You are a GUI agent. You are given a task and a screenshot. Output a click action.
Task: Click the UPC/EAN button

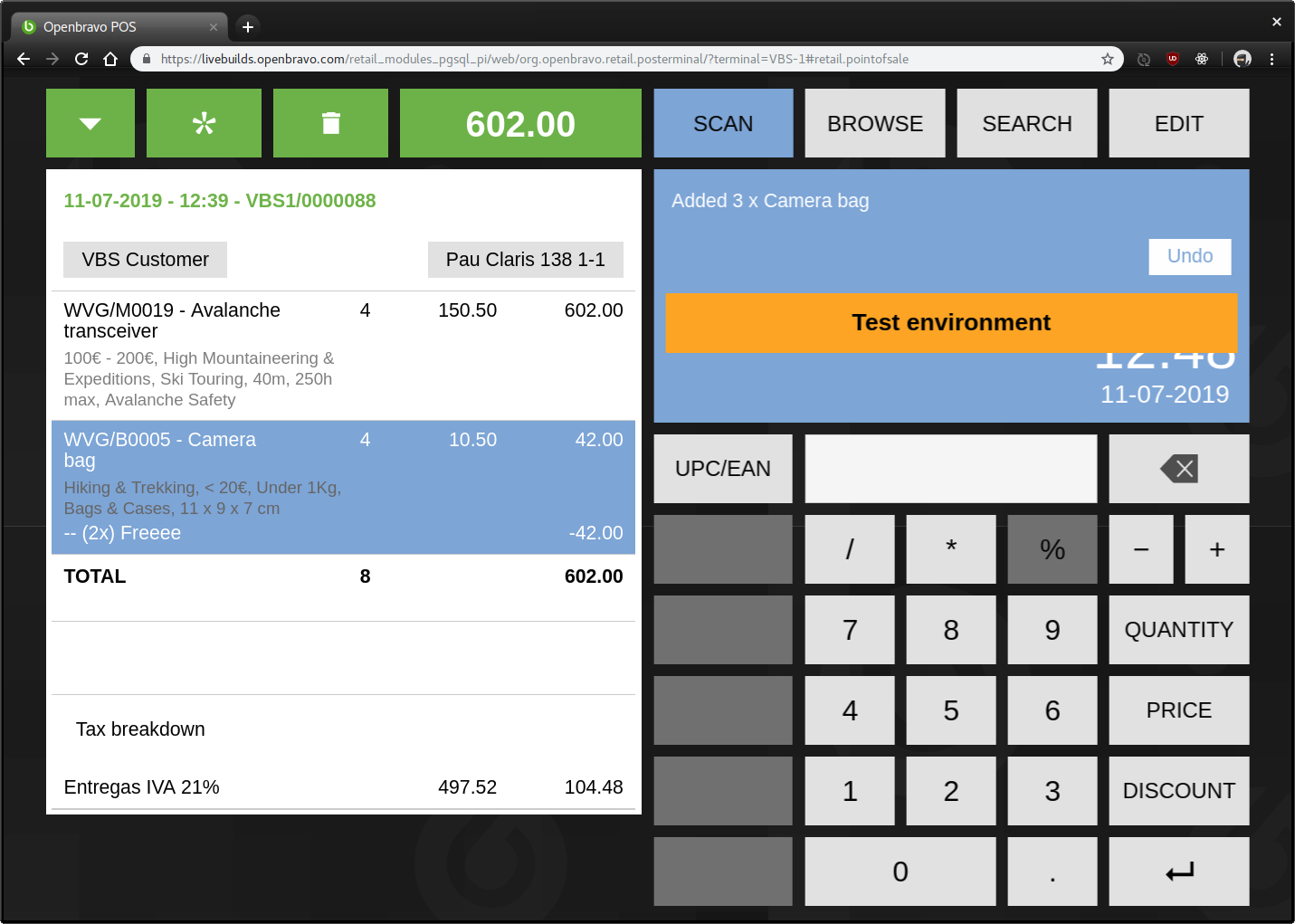tap(723, 469)
